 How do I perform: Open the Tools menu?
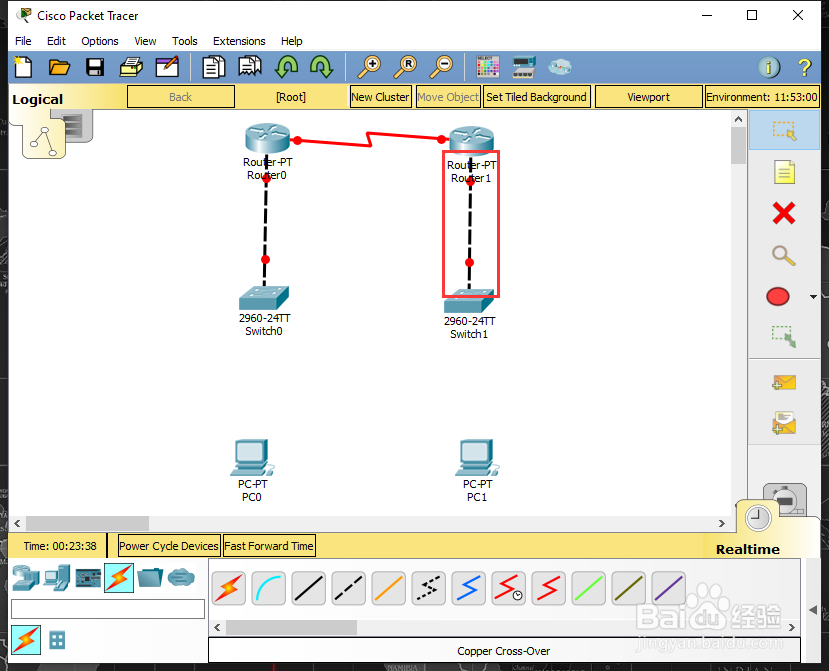click(x=185, y=41)
